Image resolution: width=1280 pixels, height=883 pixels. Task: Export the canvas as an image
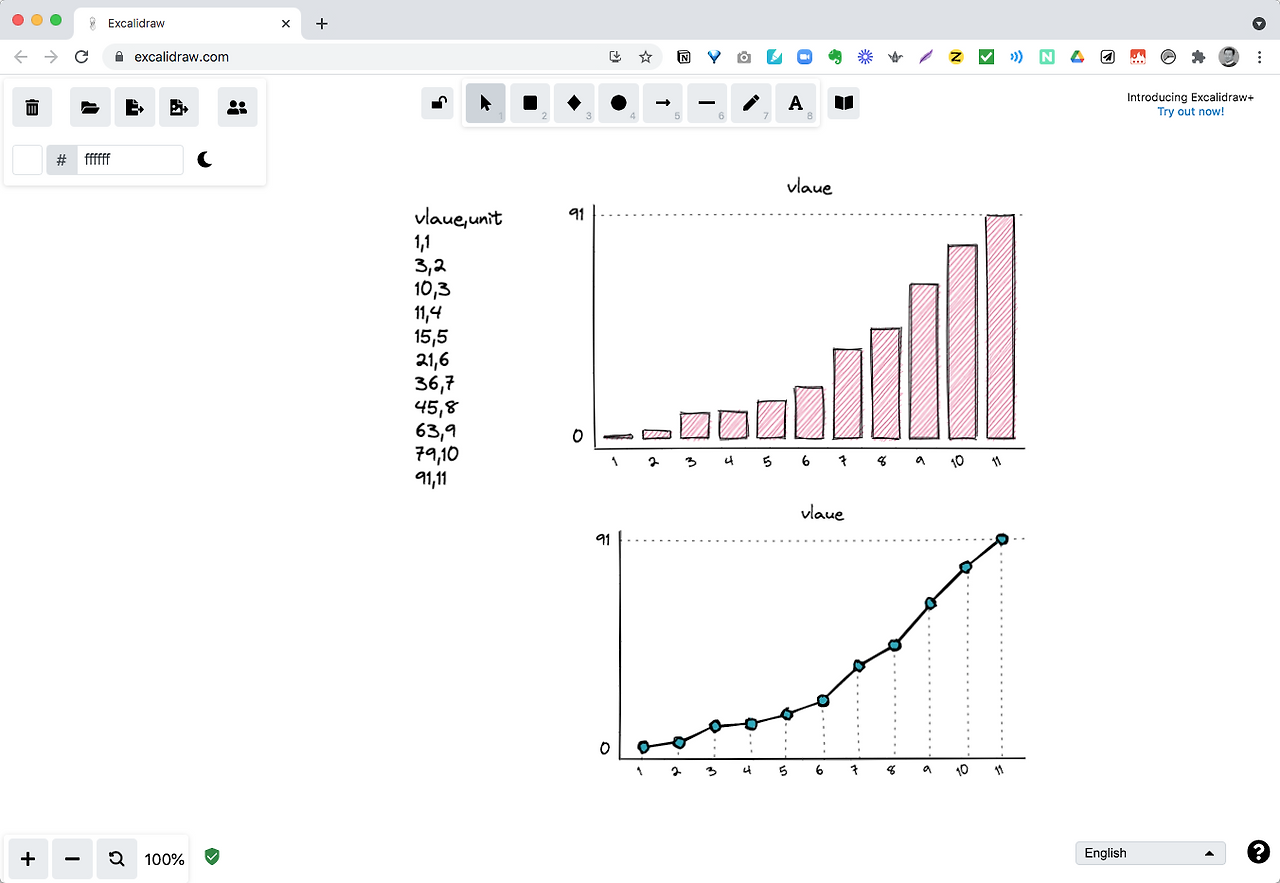click(179, 107)
